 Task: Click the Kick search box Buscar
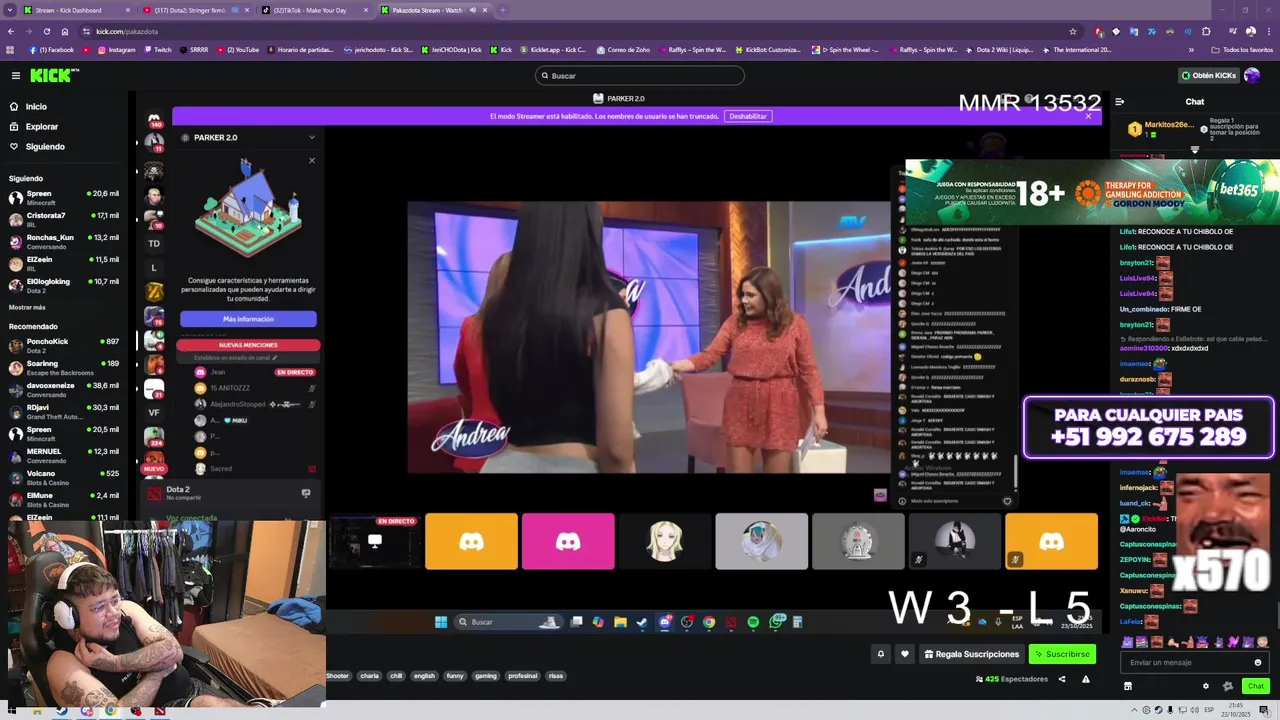[640, 76]
